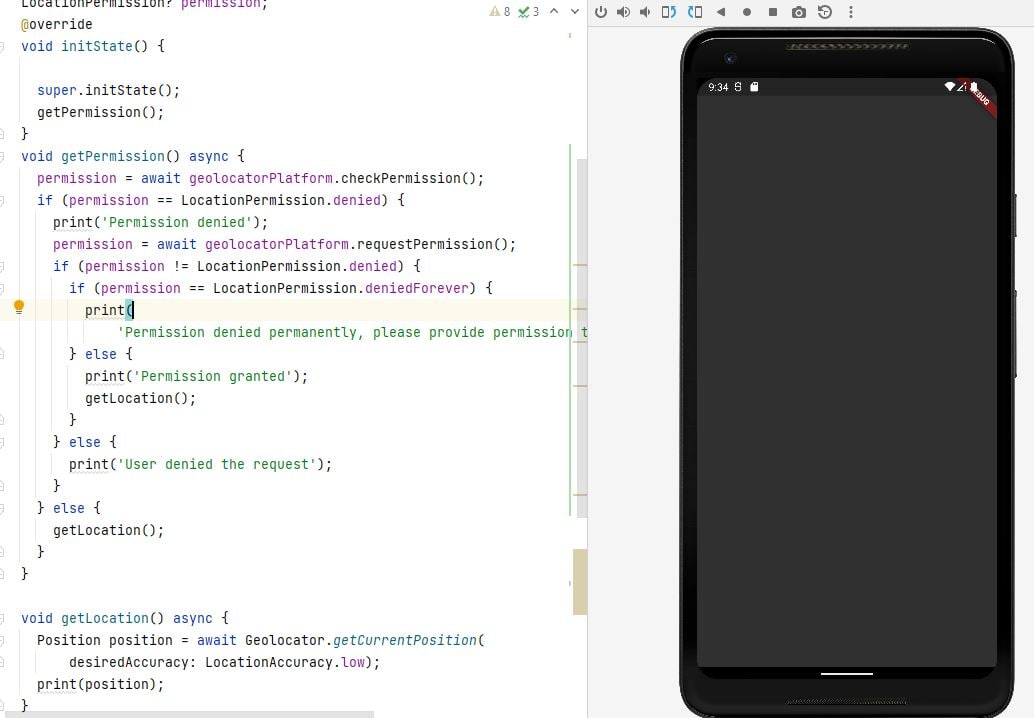Click the yellow lightbulb quick-fix icon
The height and width of the screenshot is (718, 1034).
click(19, 307)
